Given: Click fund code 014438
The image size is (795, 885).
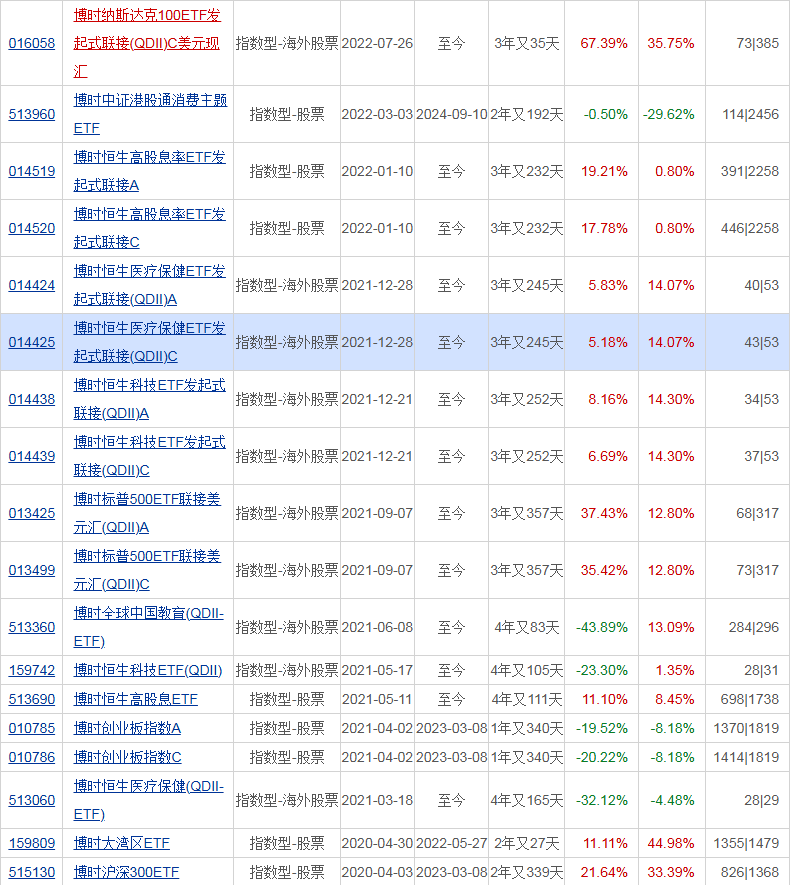Looking at the screenshot, I should point(32,400).
